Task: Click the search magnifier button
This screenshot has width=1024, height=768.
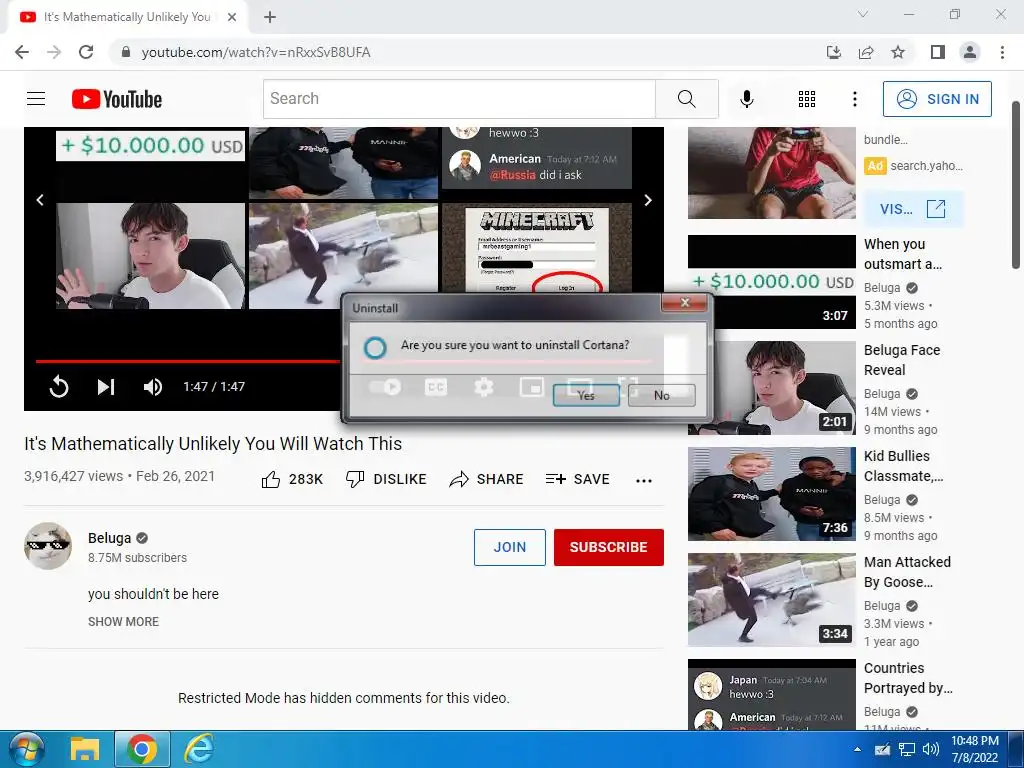Action: (x=686, y=99)
